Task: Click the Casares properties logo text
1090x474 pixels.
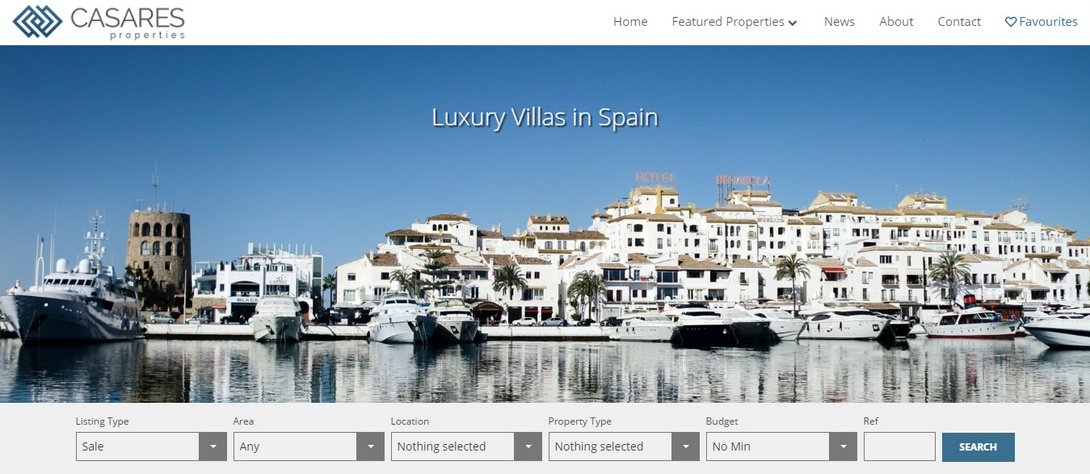Action: tap(128, 23)
